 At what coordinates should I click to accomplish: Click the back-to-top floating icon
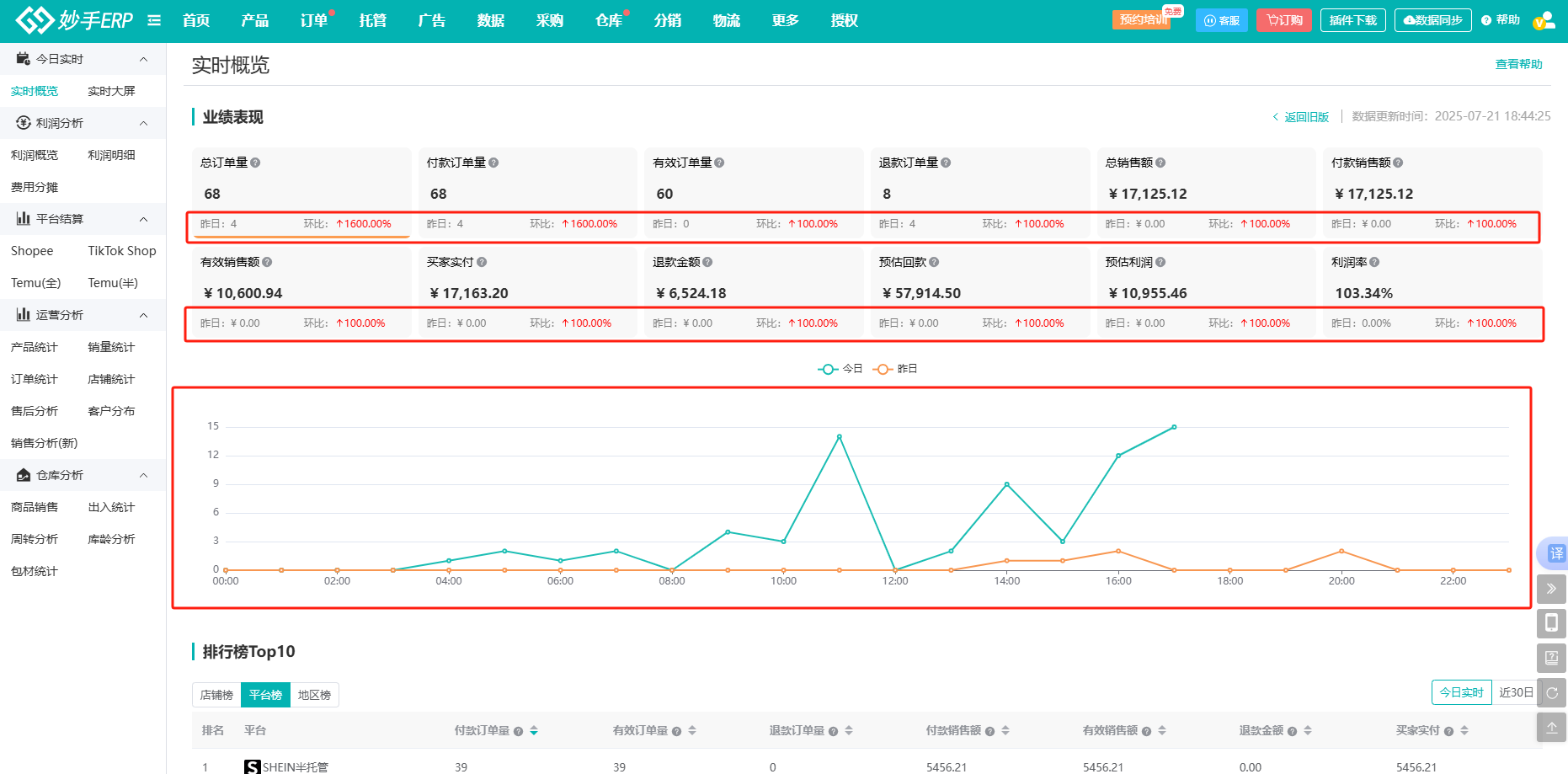(1551, 727)
